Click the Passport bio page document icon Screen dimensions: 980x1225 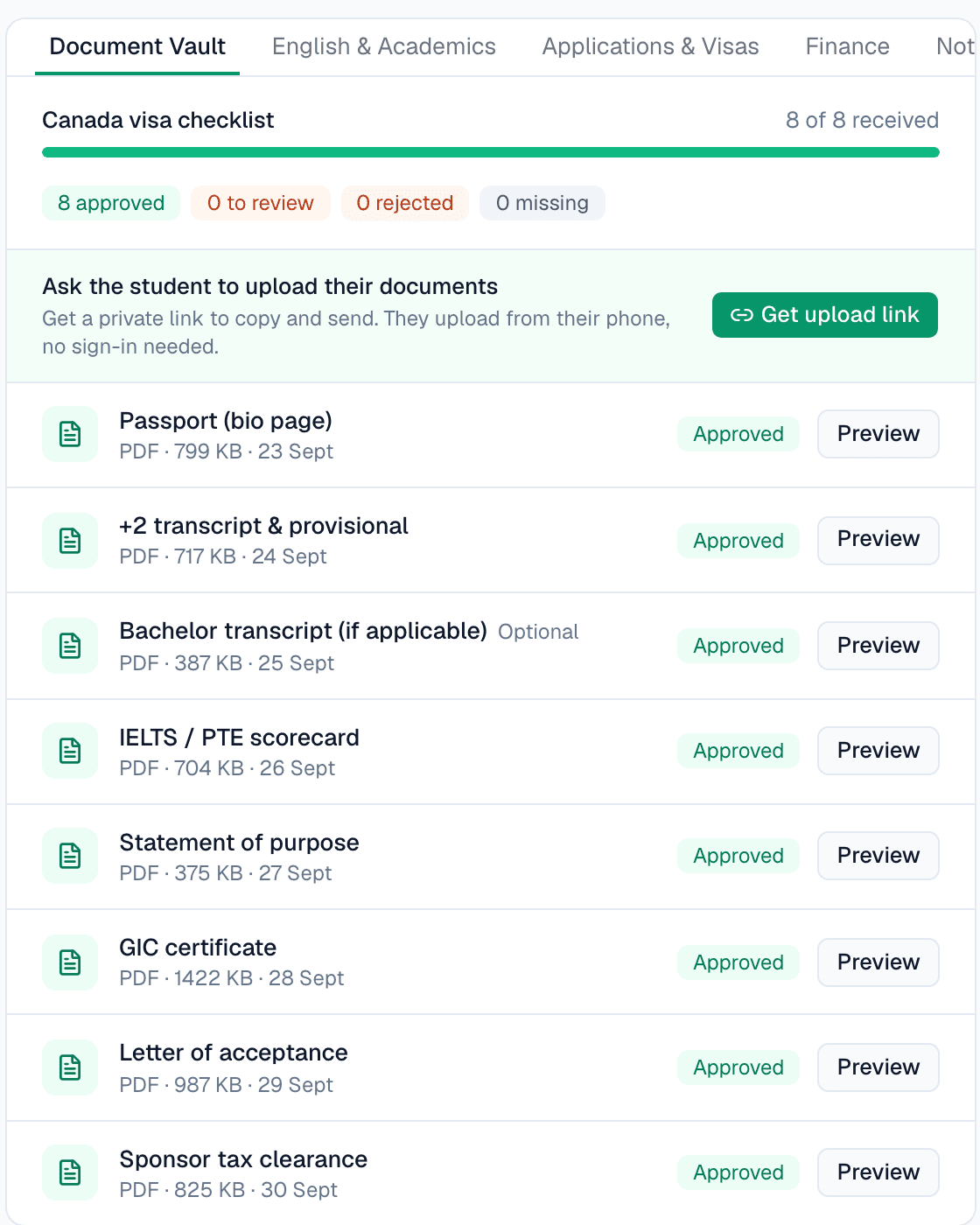[x=70, y=434]
